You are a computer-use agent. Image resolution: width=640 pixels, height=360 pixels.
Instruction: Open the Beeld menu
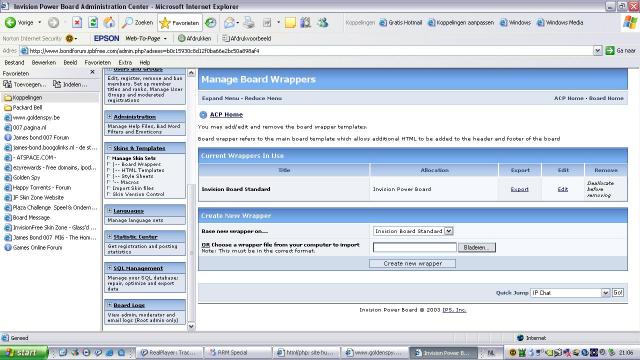click(x=70, y=62)
